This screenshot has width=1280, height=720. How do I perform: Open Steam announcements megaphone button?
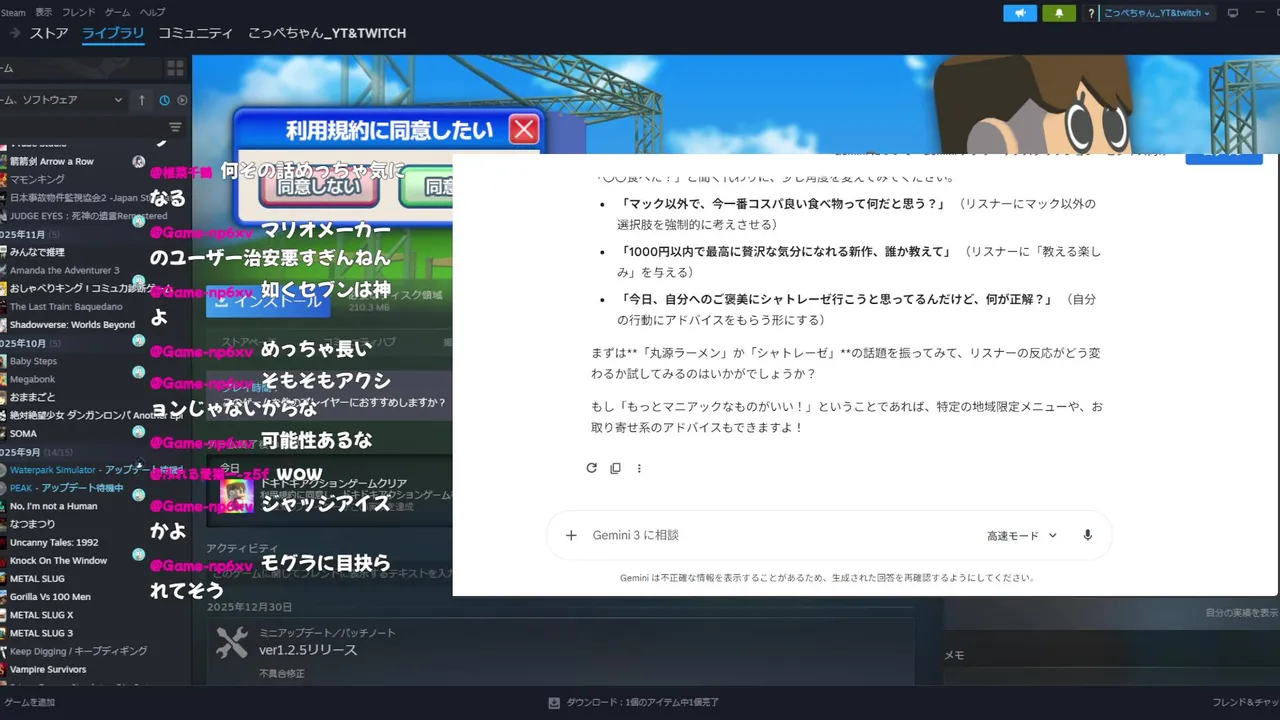1019,13
